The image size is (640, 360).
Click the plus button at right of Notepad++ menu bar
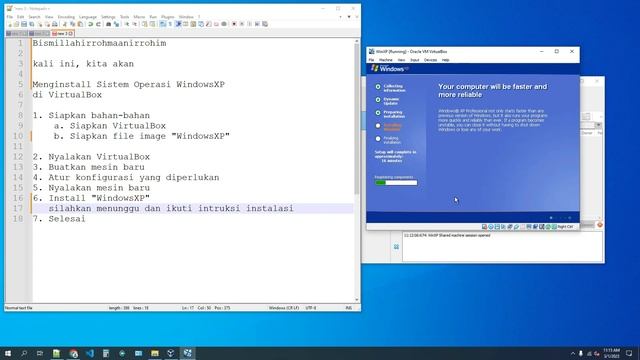coord(341,17)
